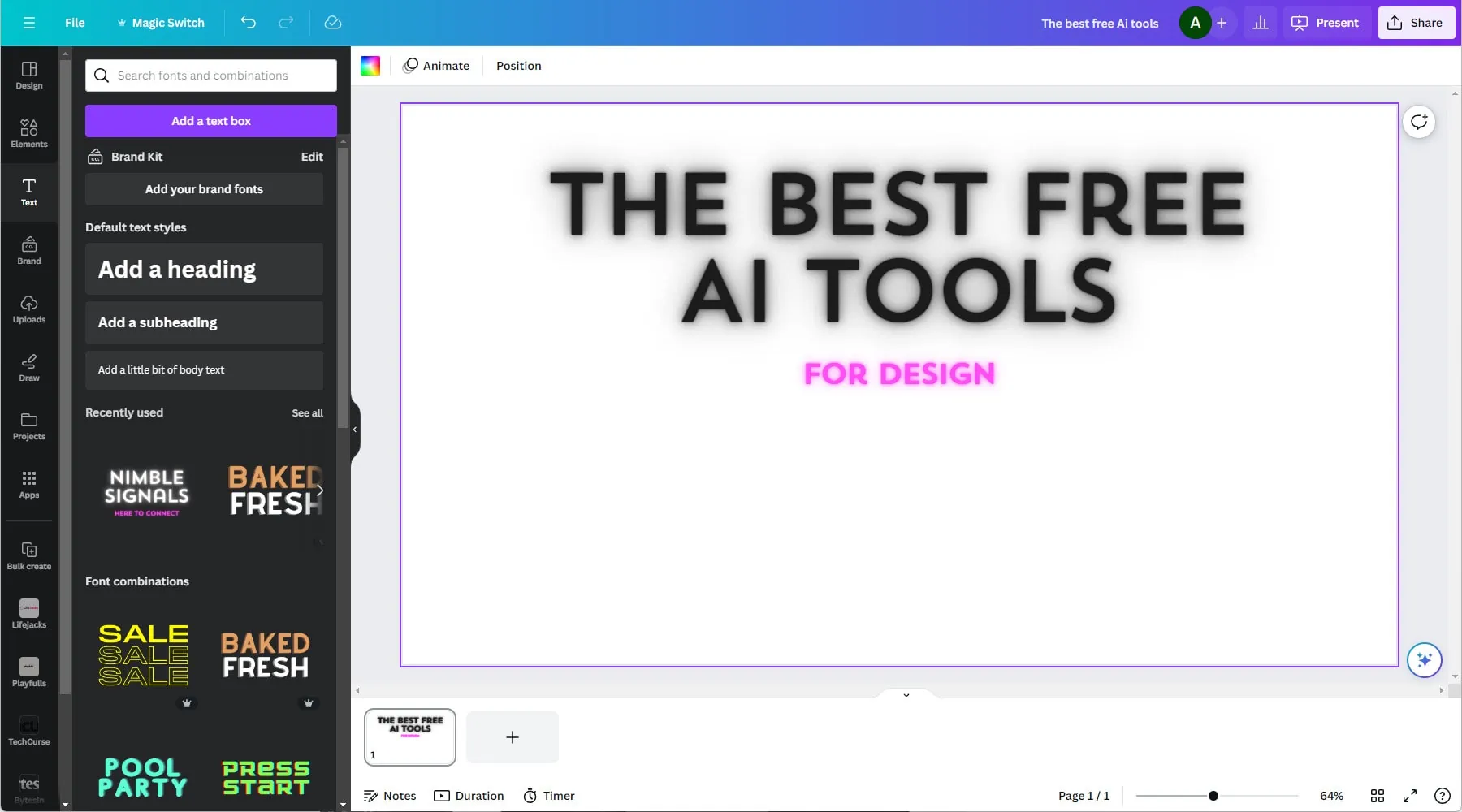
Task: Open the Position panel
Action: 519,66
